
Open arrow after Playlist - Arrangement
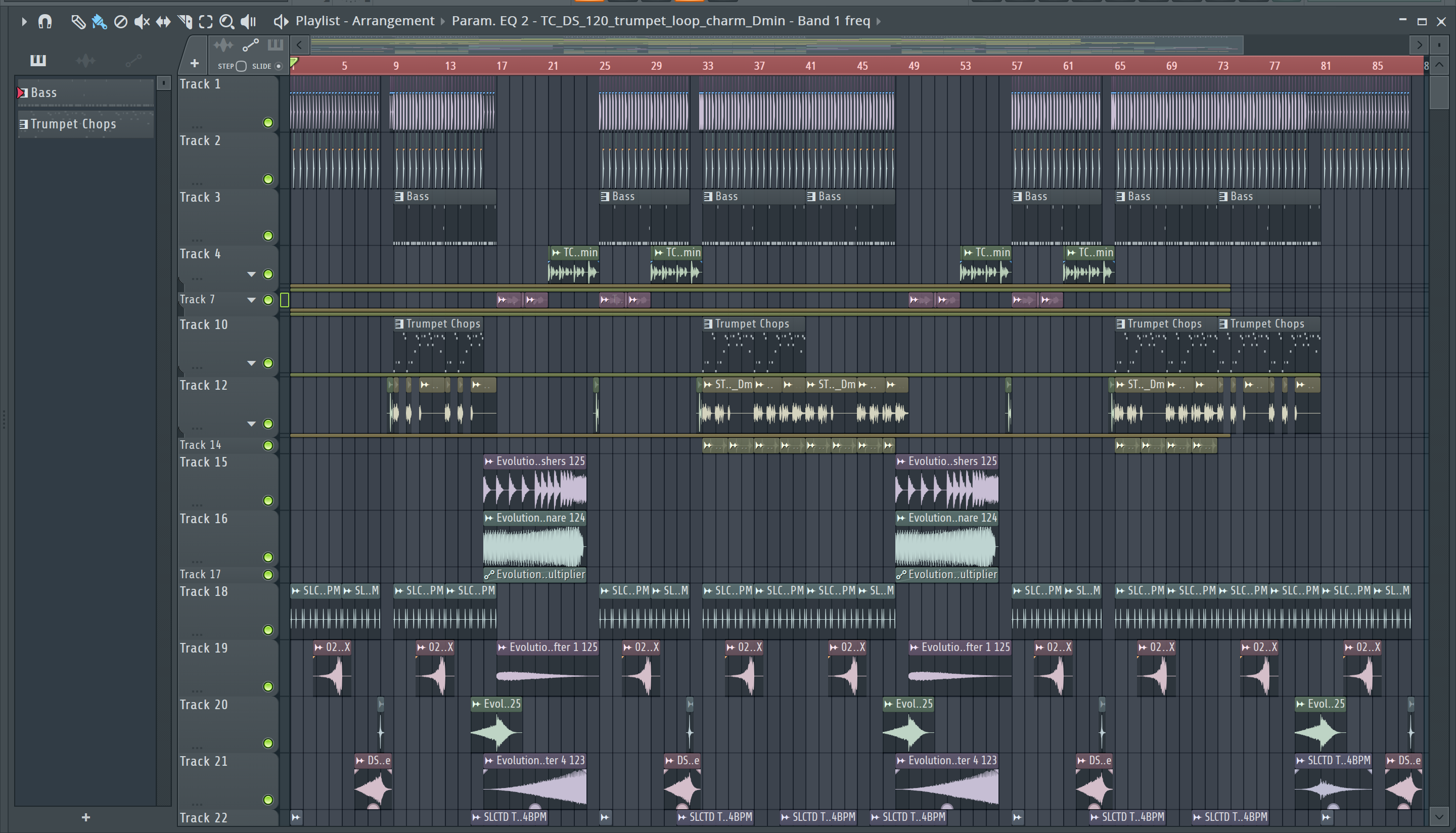point(442,22)
